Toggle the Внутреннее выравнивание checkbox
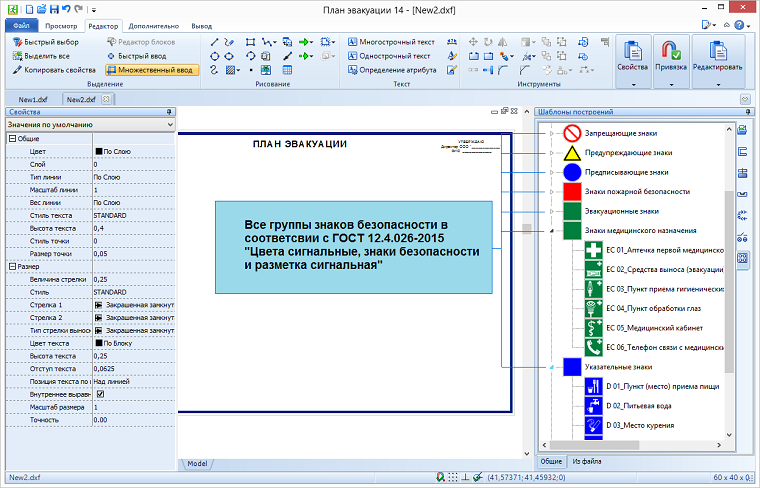 pyautogui.click(x=99, y=394)
